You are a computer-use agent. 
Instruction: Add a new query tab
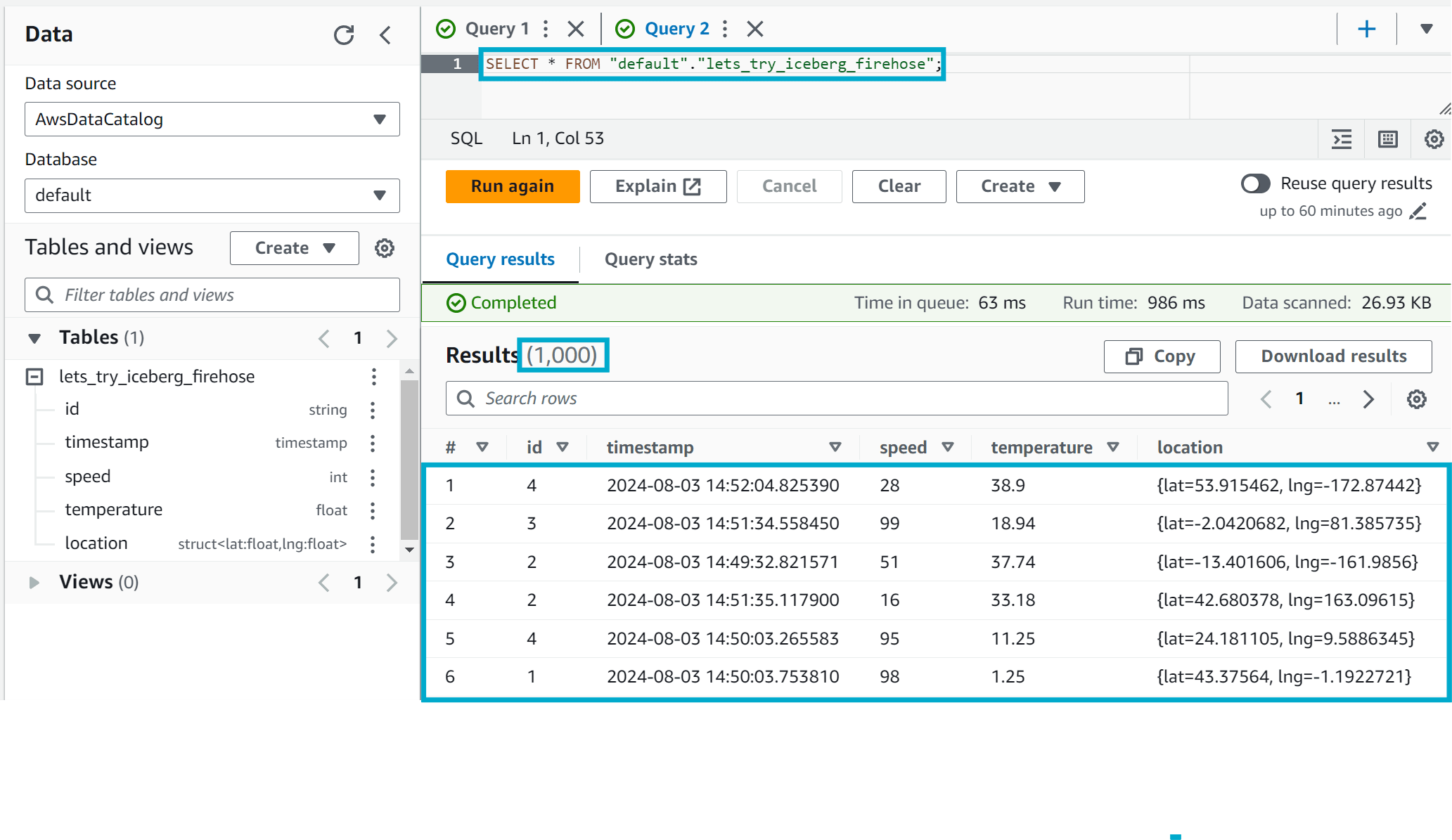(1366, 29)
